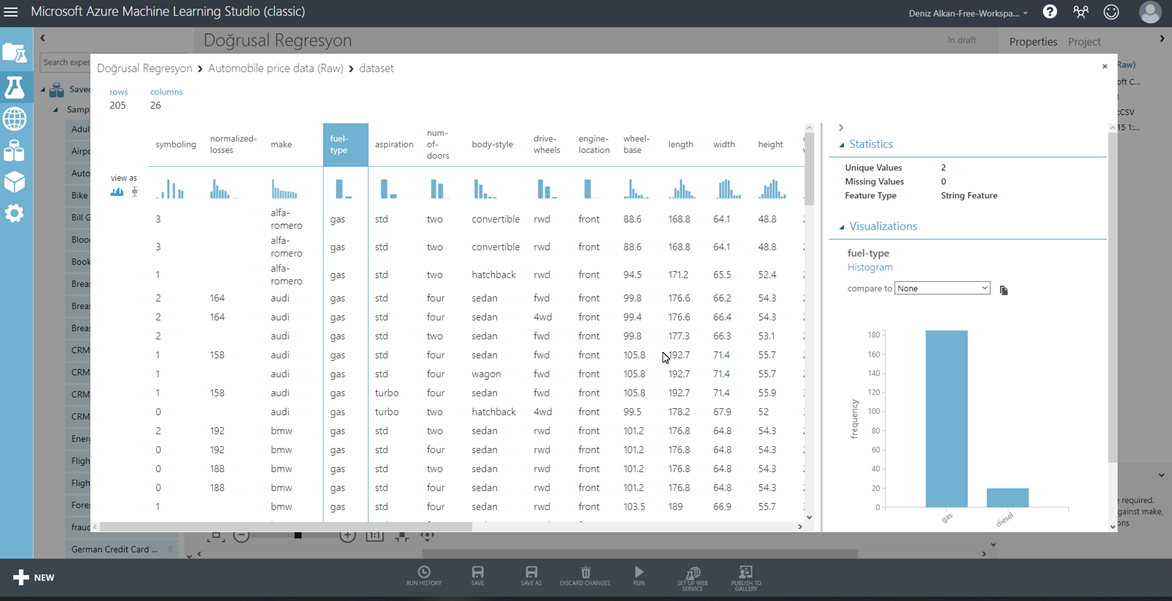Viewport: 1172px width, 601px height.
Task: Collapse the left module palette arrow
Action: [43, 37]
